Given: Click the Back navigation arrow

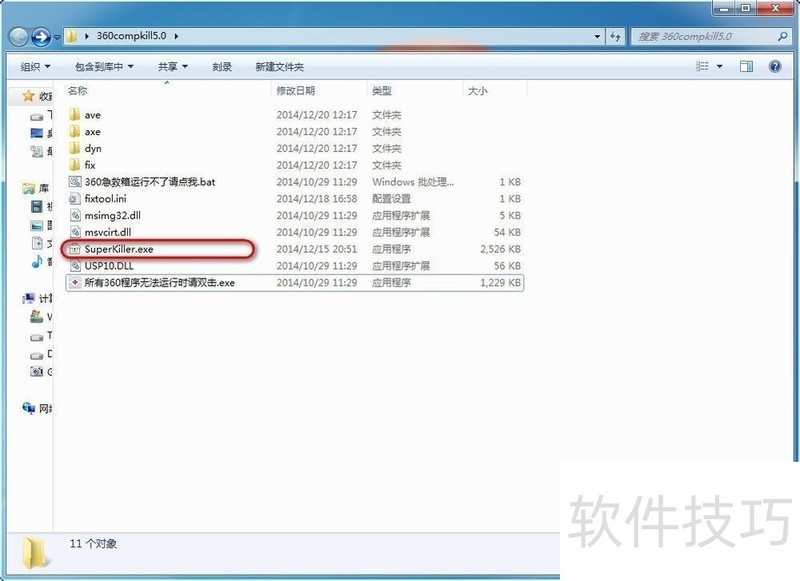Looking at the screenshot, I should 19,37.
